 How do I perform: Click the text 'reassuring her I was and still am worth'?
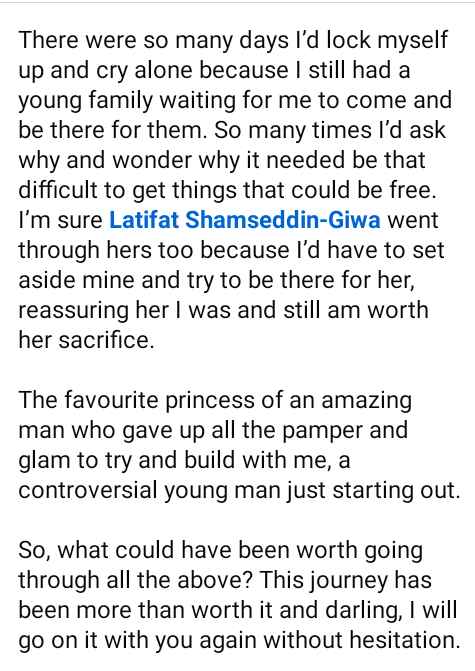pyautogui.click(x=223, y=310)
